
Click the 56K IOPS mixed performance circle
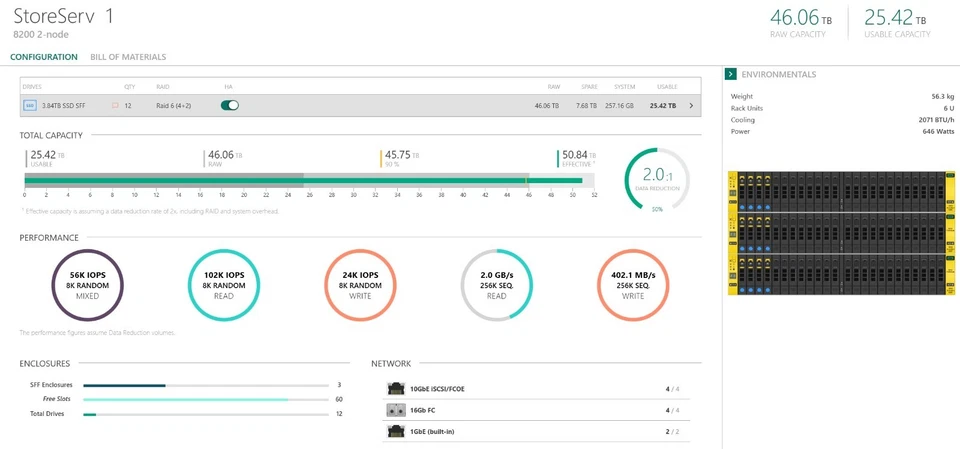click(x=87, y=286)
